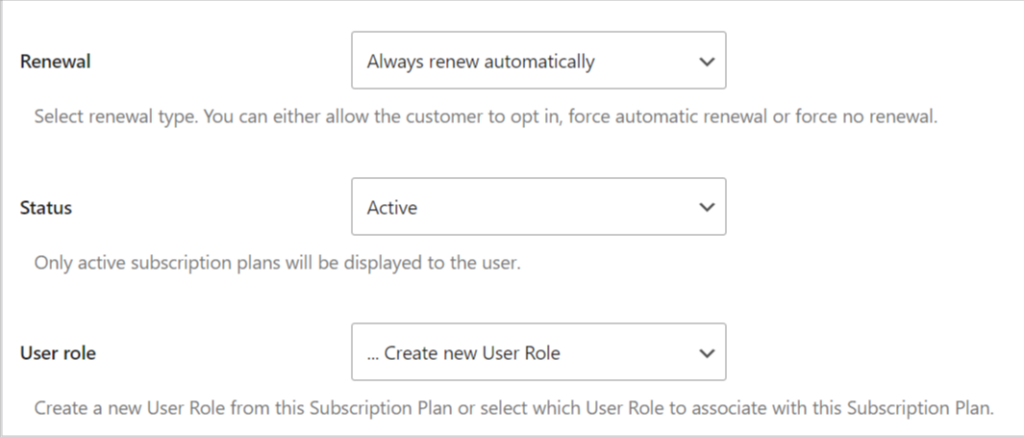
Task: Open the Renewal dropdown
Action: pyautogui.click(x=538, y=61)
